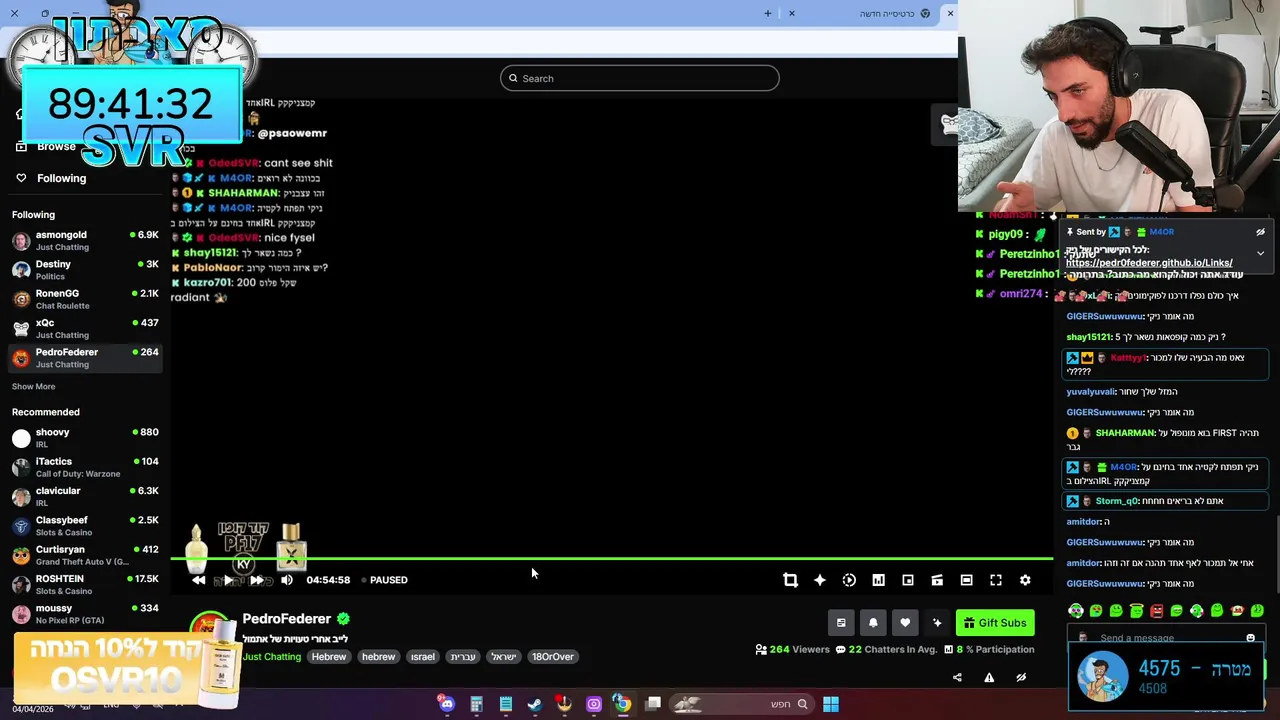Click the sparkle icon in player controls
The image size is (1280, 720).
pyautogui.click(x=820, y=580)
